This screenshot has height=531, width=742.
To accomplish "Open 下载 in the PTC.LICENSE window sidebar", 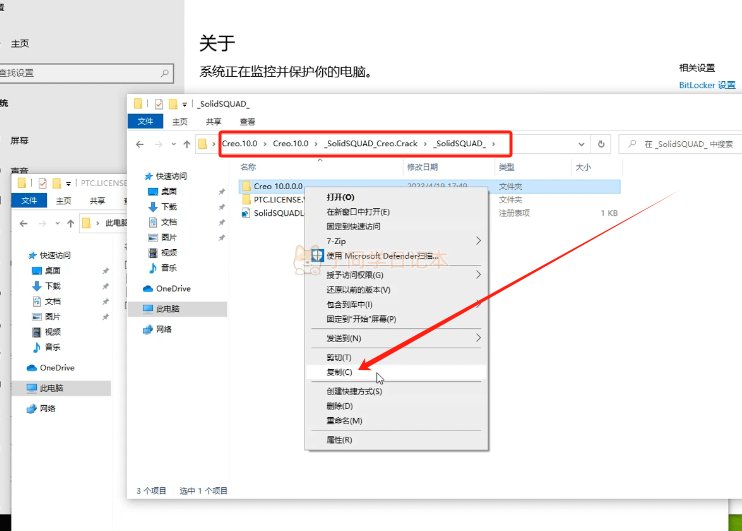I will [x=46, y=286].
